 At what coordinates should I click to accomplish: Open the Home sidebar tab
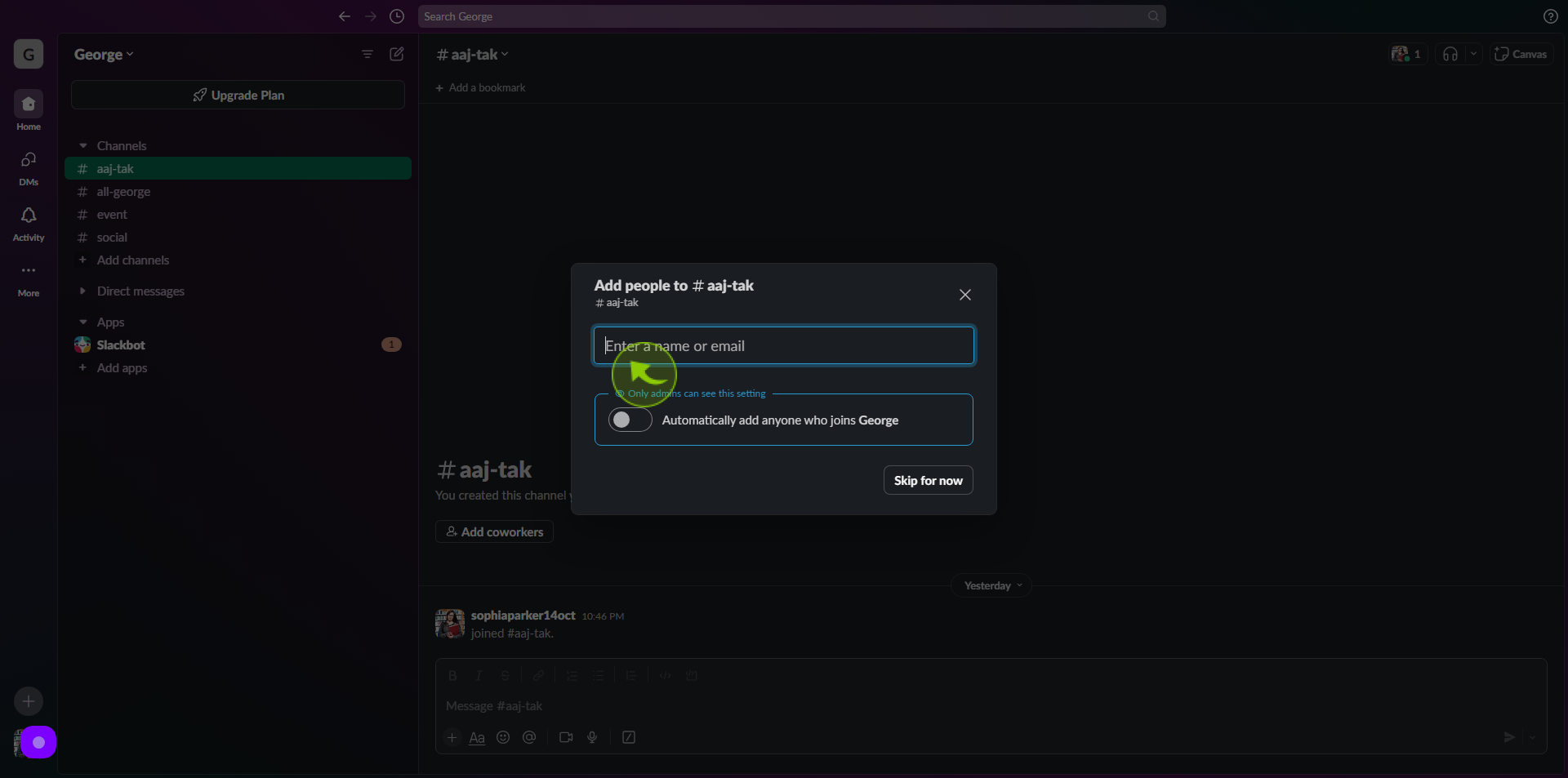point(29,110)
